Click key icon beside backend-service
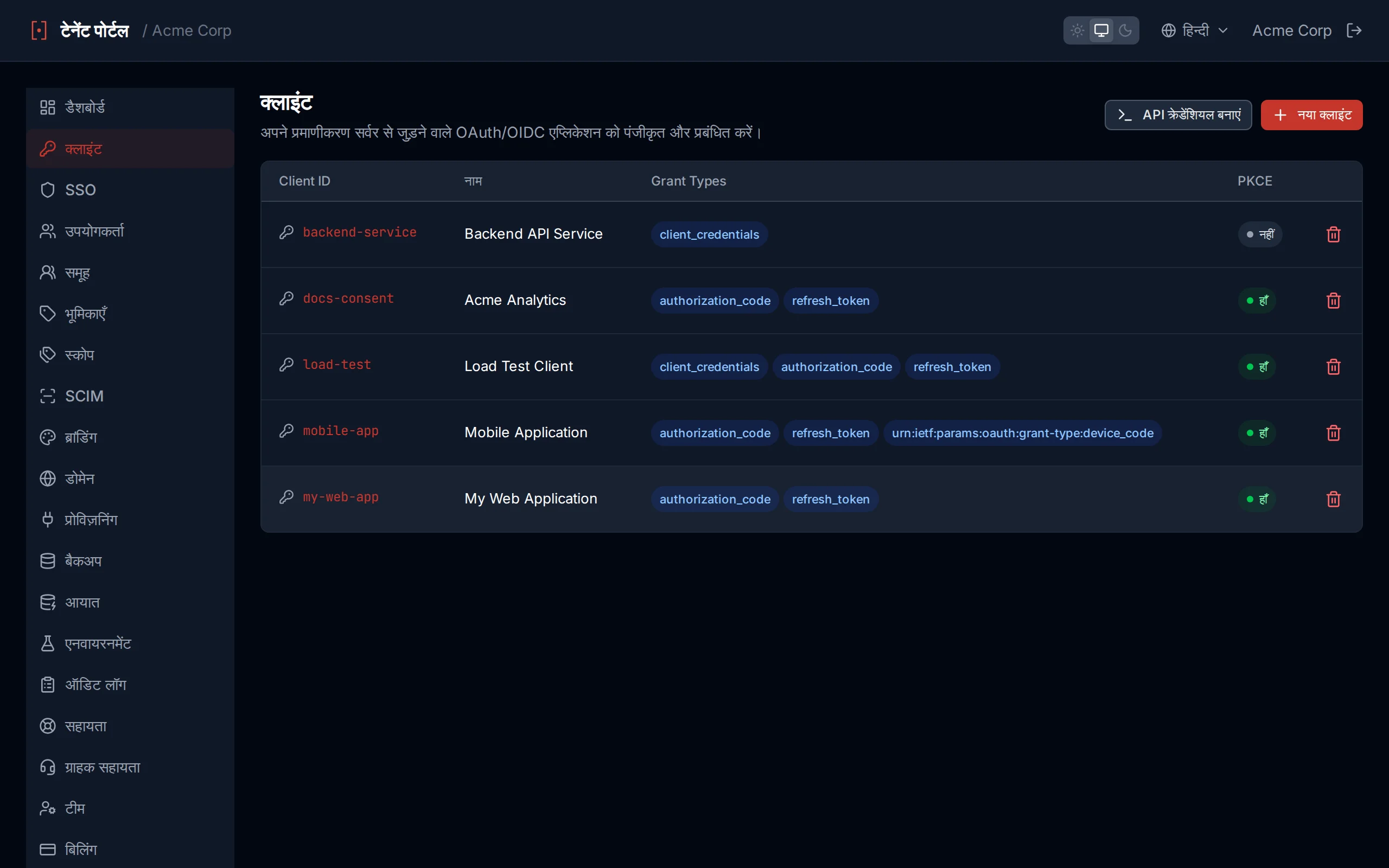 tap(286, 232)
